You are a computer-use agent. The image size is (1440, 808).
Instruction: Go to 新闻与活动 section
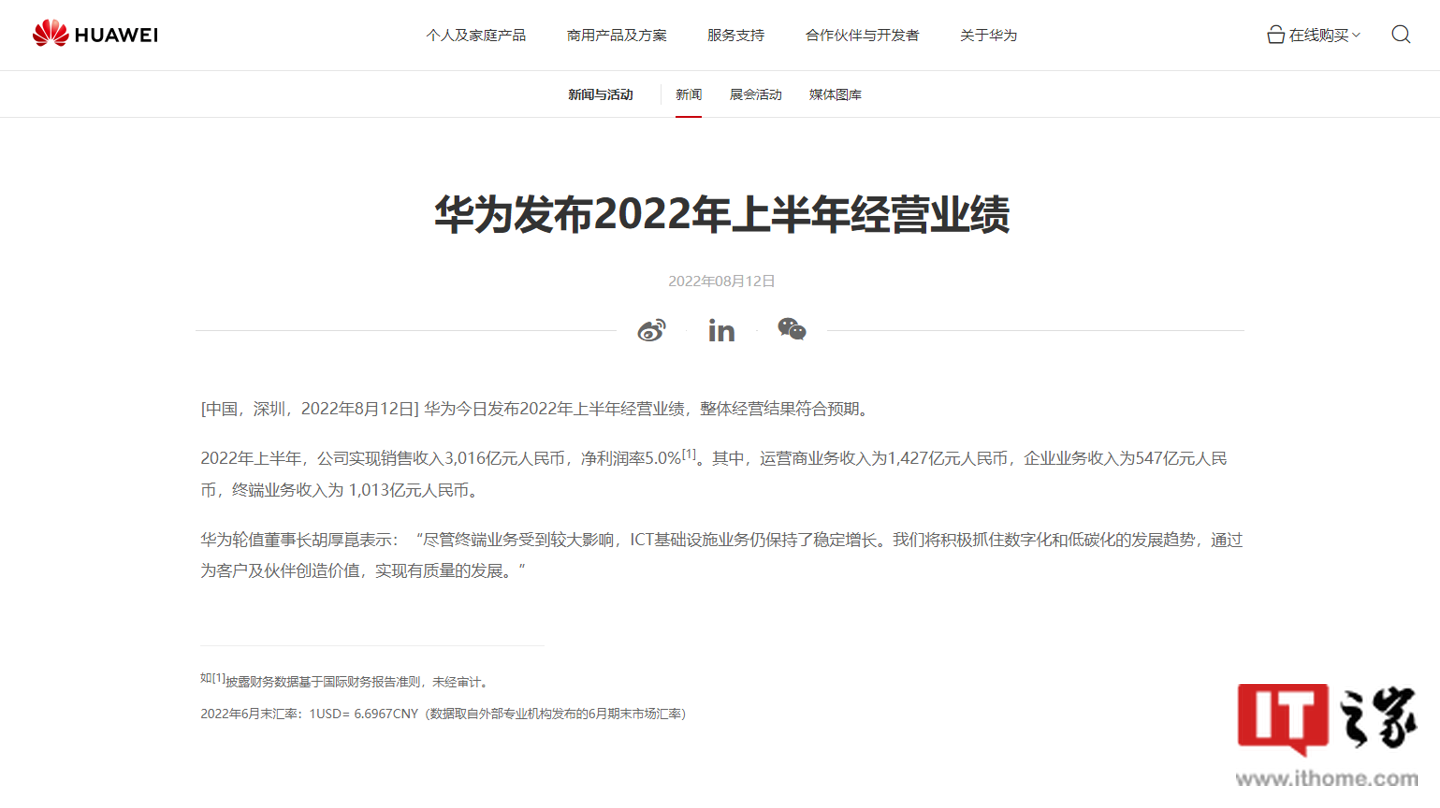(x=601, y=95)
